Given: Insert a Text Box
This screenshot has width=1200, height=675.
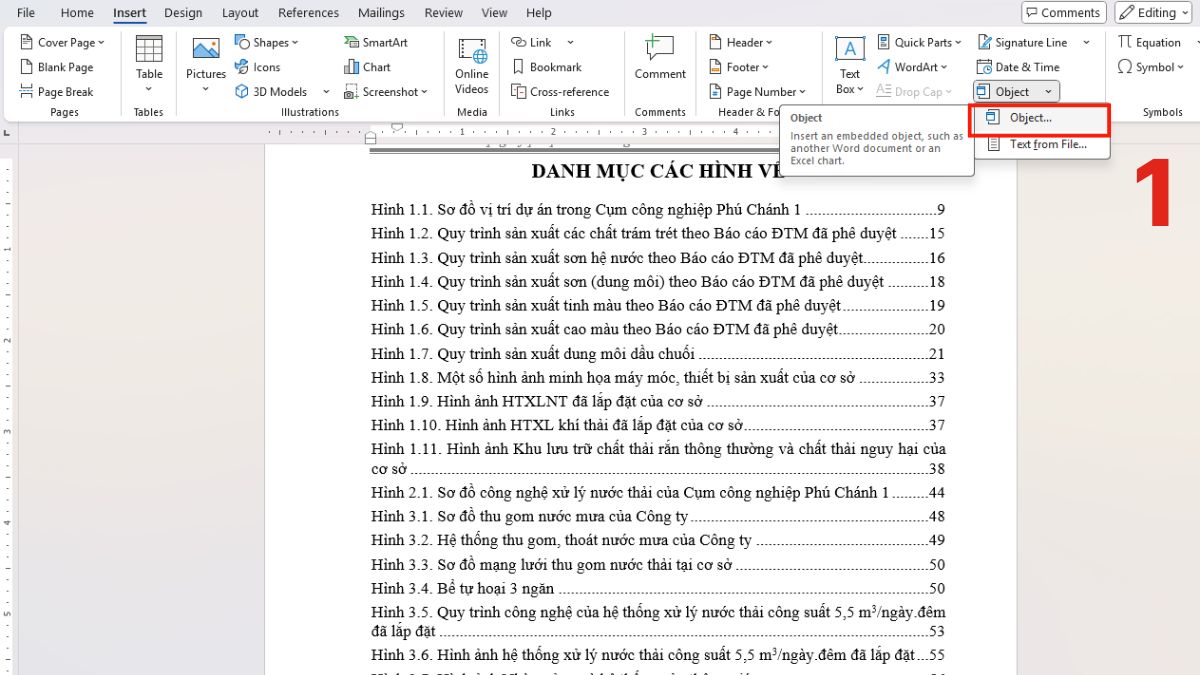Looking at the screenshot, I should [x=849, y=65].
